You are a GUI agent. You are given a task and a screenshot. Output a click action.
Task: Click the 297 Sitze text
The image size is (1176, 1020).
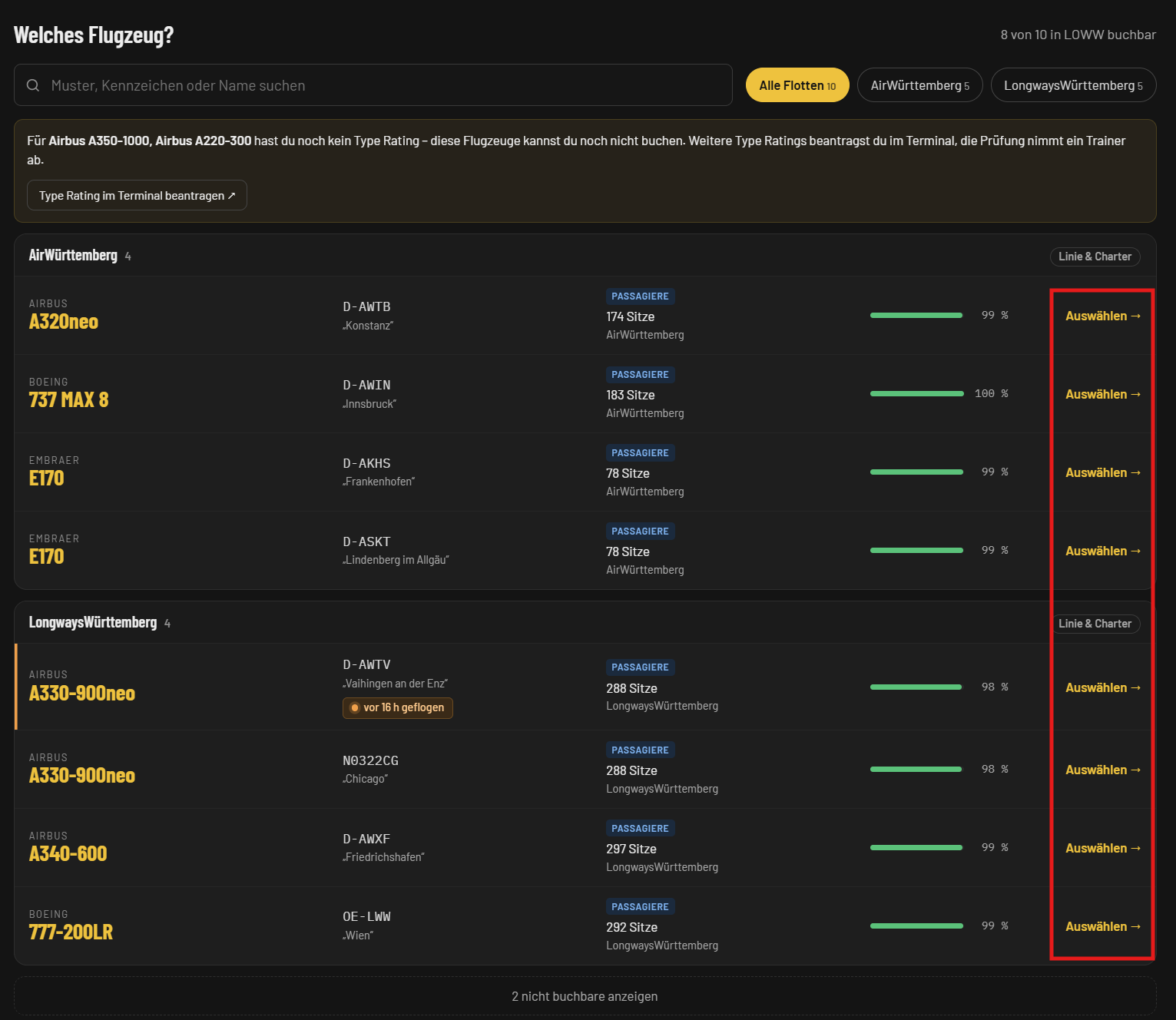631,849
